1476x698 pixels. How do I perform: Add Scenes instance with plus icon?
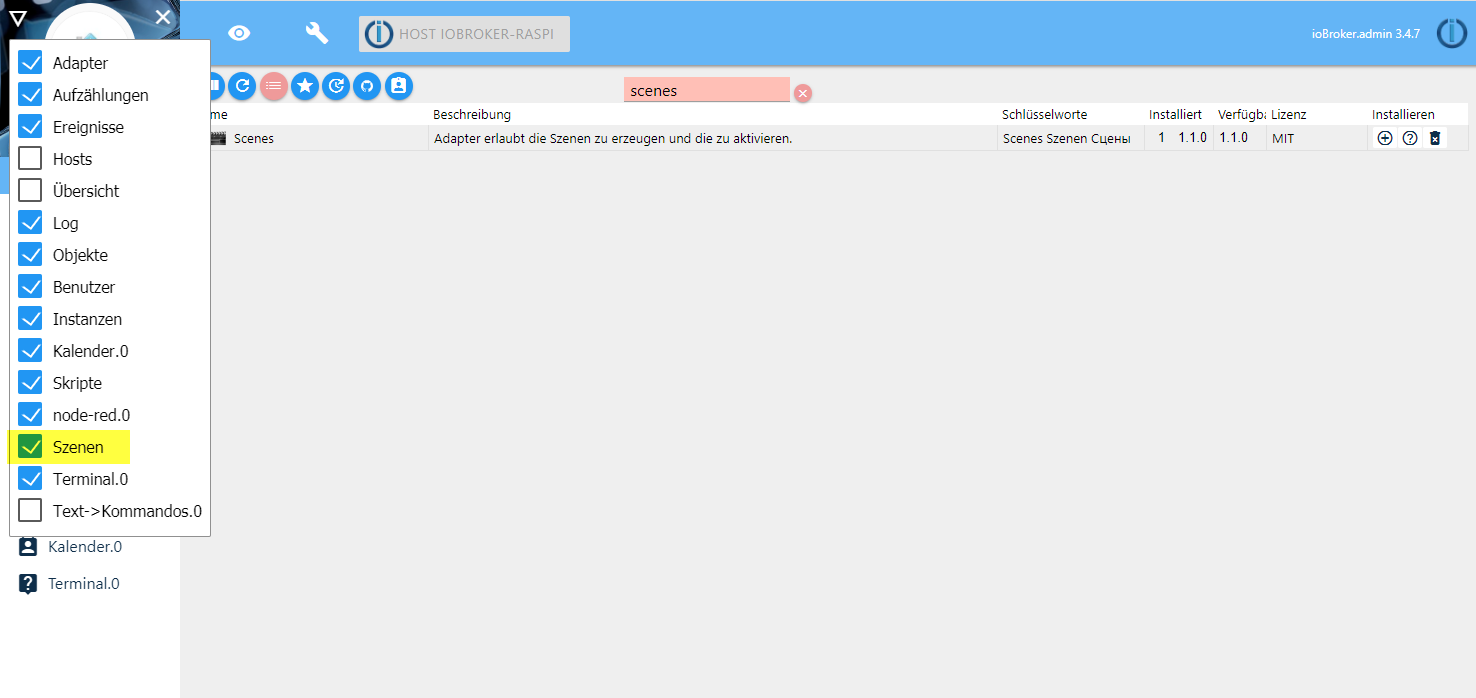click(x=1385, y=138)
